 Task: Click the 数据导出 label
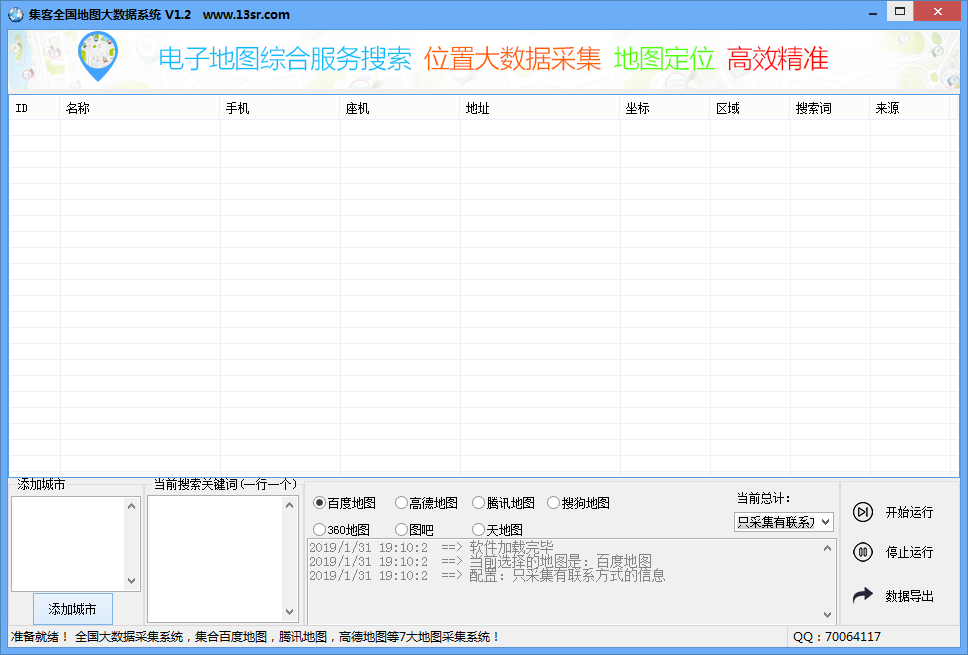[x=909, y=596]
